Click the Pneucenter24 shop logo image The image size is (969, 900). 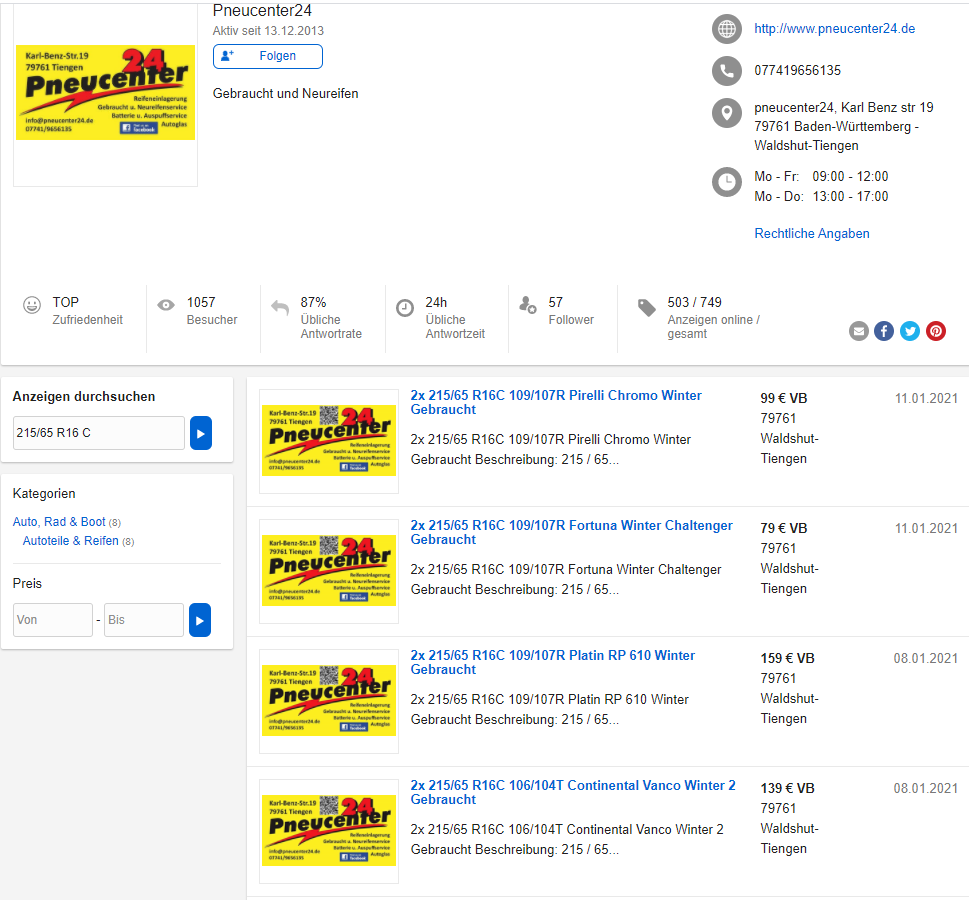106,93
